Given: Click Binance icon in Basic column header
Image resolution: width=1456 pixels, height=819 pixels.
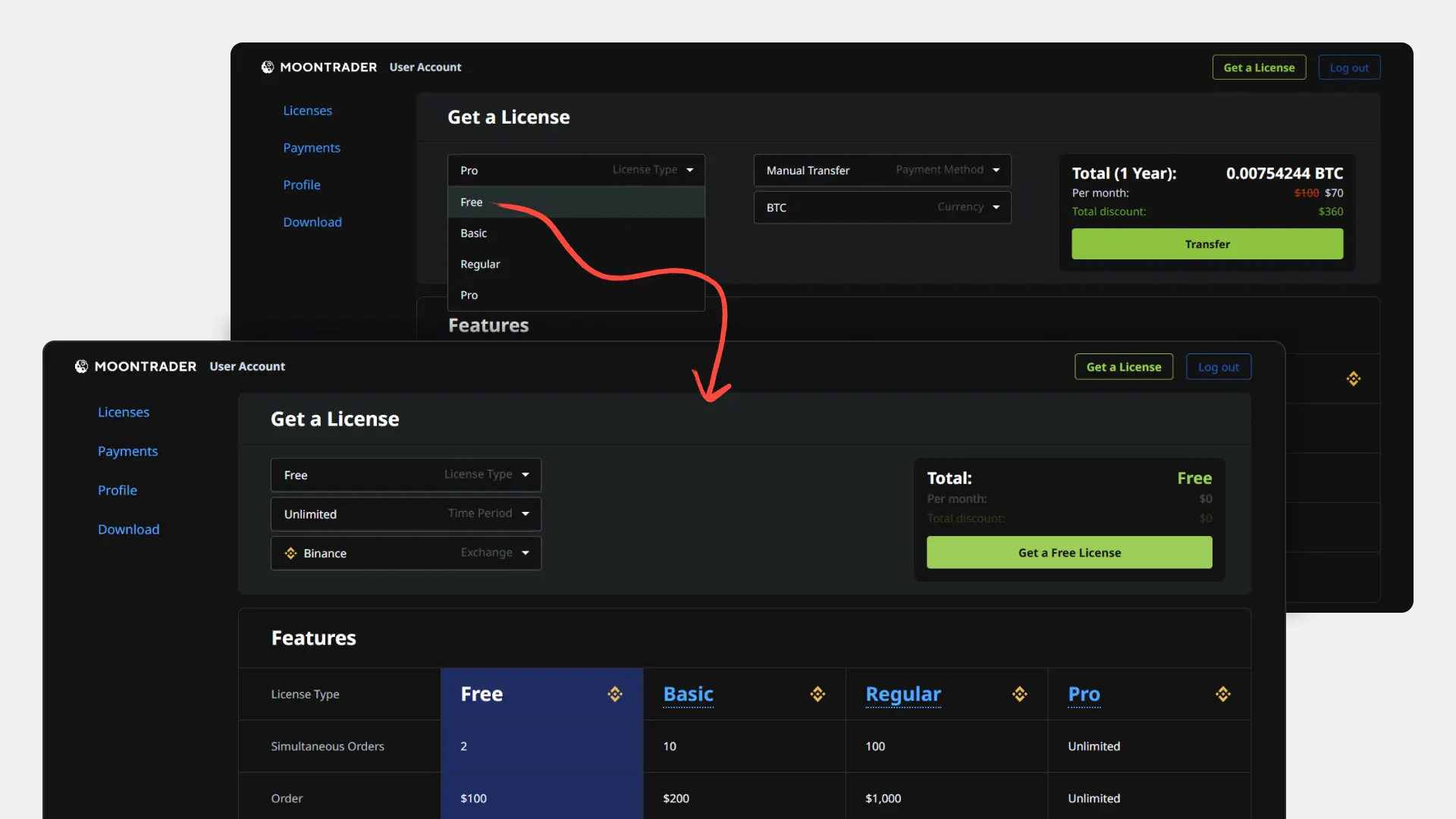Looking at the screenshot, I should (x=817, y=694).
